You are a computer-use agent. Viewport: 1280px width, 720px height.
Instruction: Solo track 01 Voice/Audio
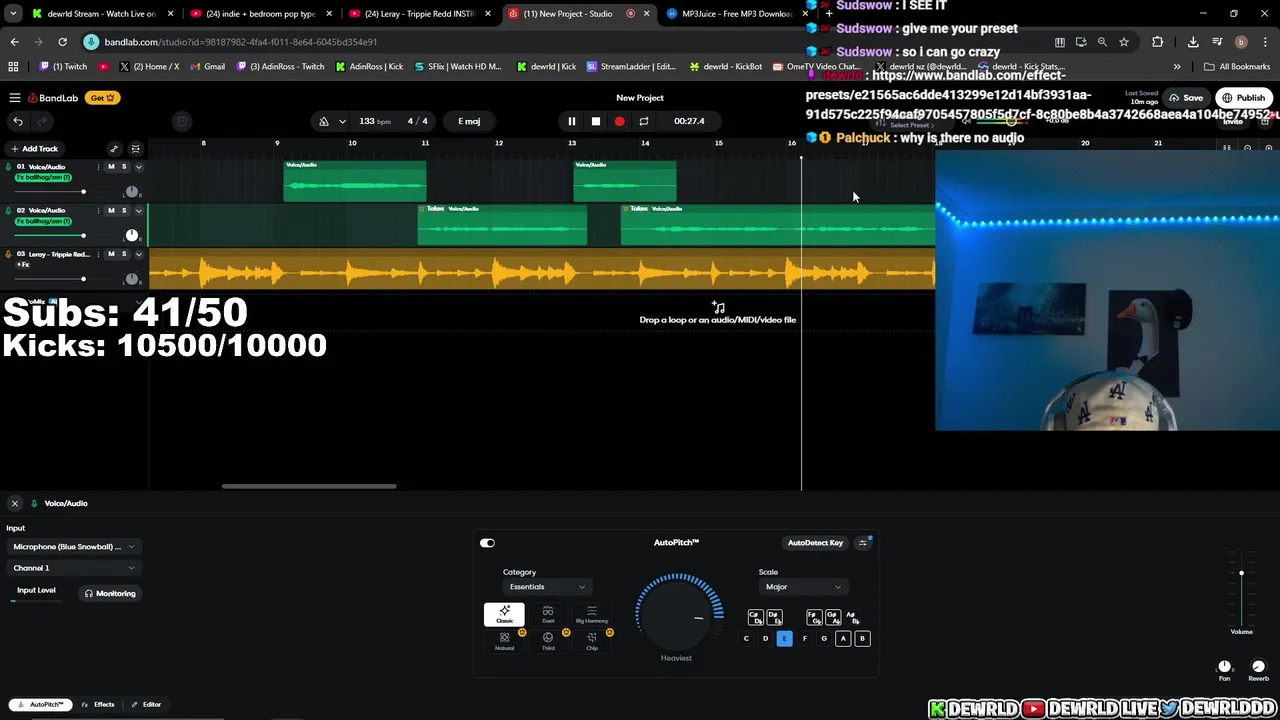click(124, 167)
